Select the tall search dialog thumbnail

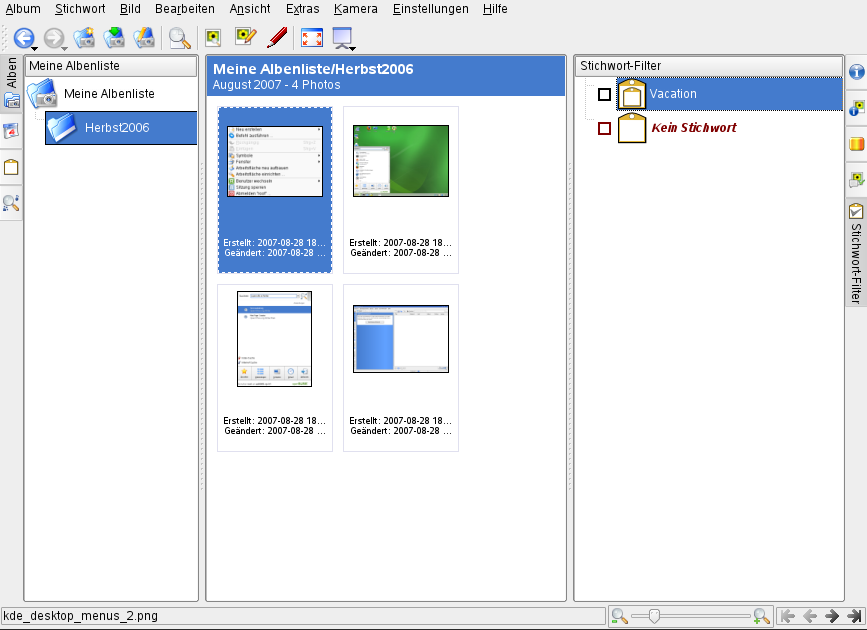(x=275, y=368)
